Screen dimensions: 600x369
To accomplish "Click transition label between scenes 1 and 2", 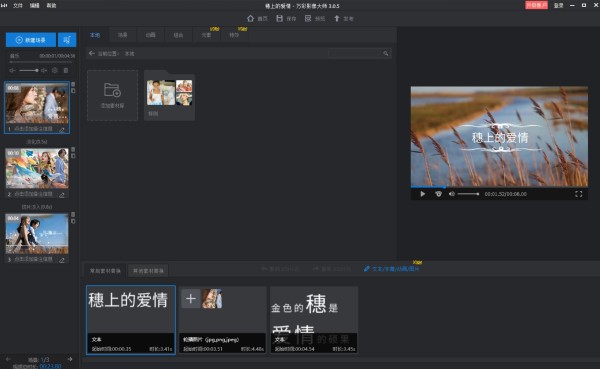I will [x=37, y=142].
